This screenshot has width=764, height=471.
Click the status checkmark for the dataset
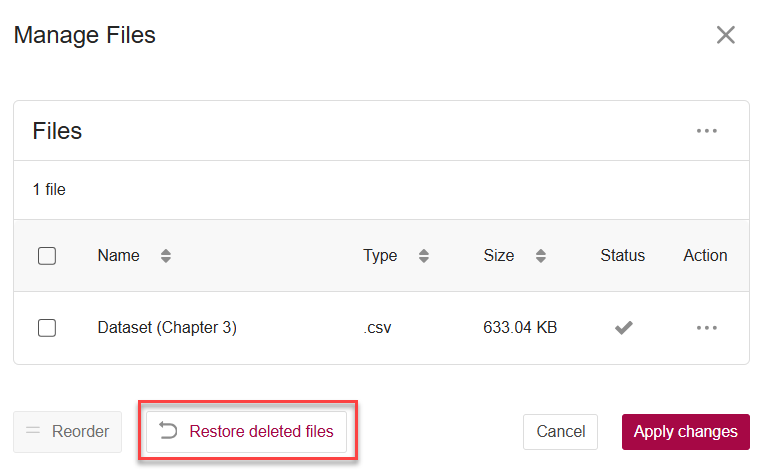(623, 327)
